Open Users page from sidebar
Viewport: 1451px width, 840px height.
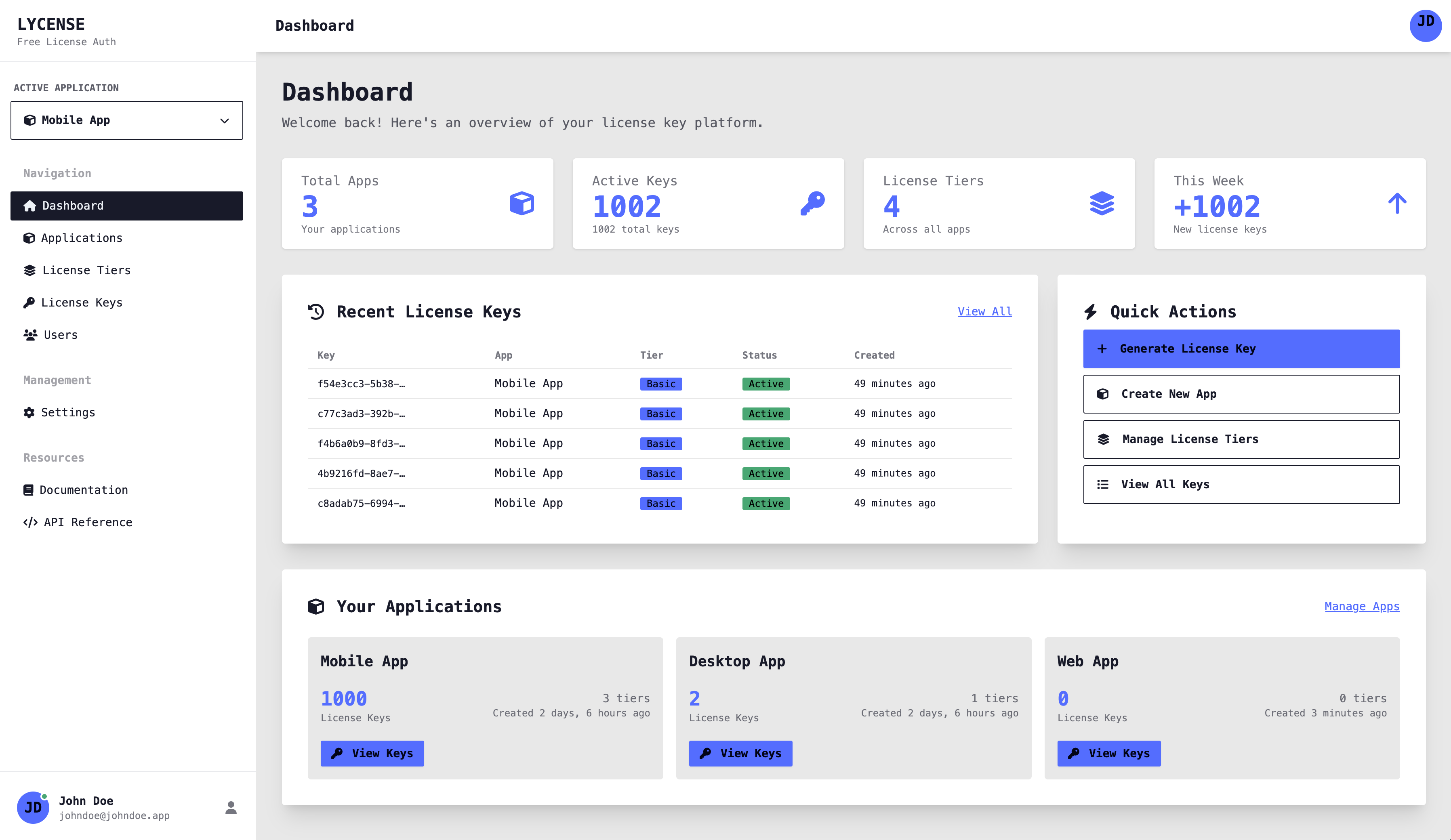click(61, 334)
